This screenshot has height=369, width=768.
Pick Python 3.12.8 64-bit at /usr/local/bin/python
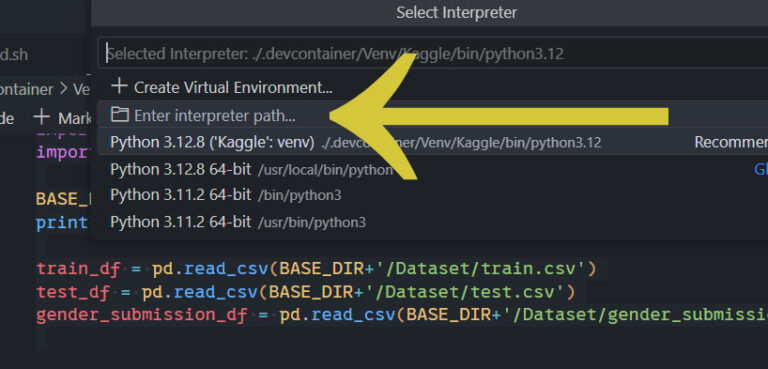click(430, 169)
